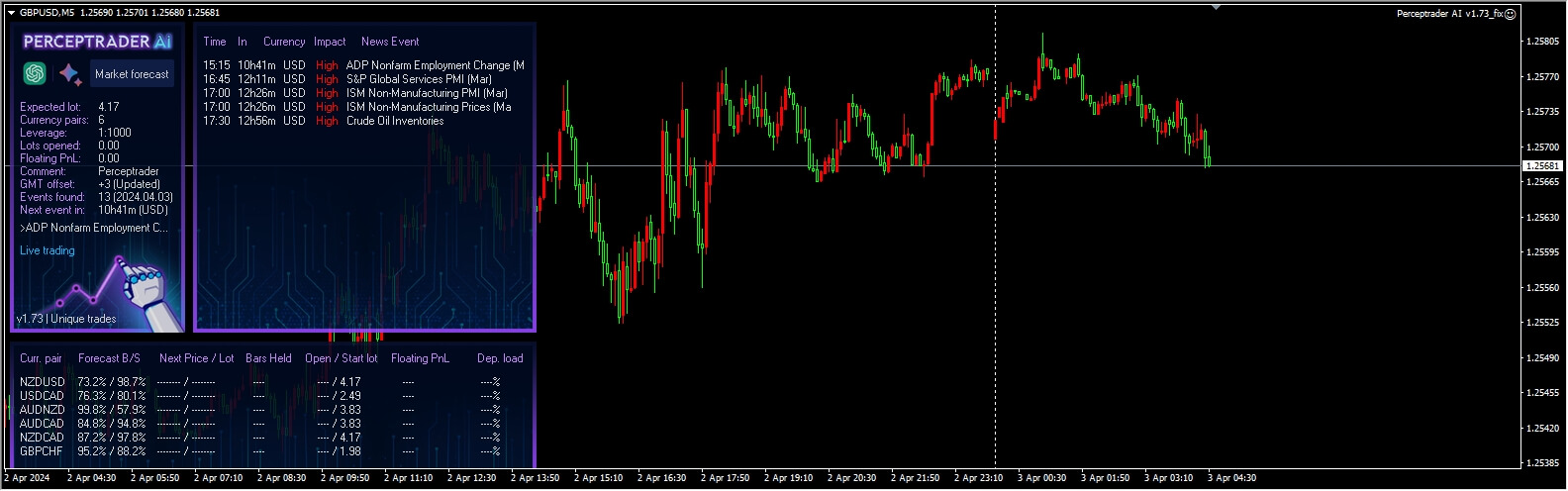Click the upcoming ADP Nonfarm event ticker
This screenshot has width=1568, height=491.
point(94,228)
